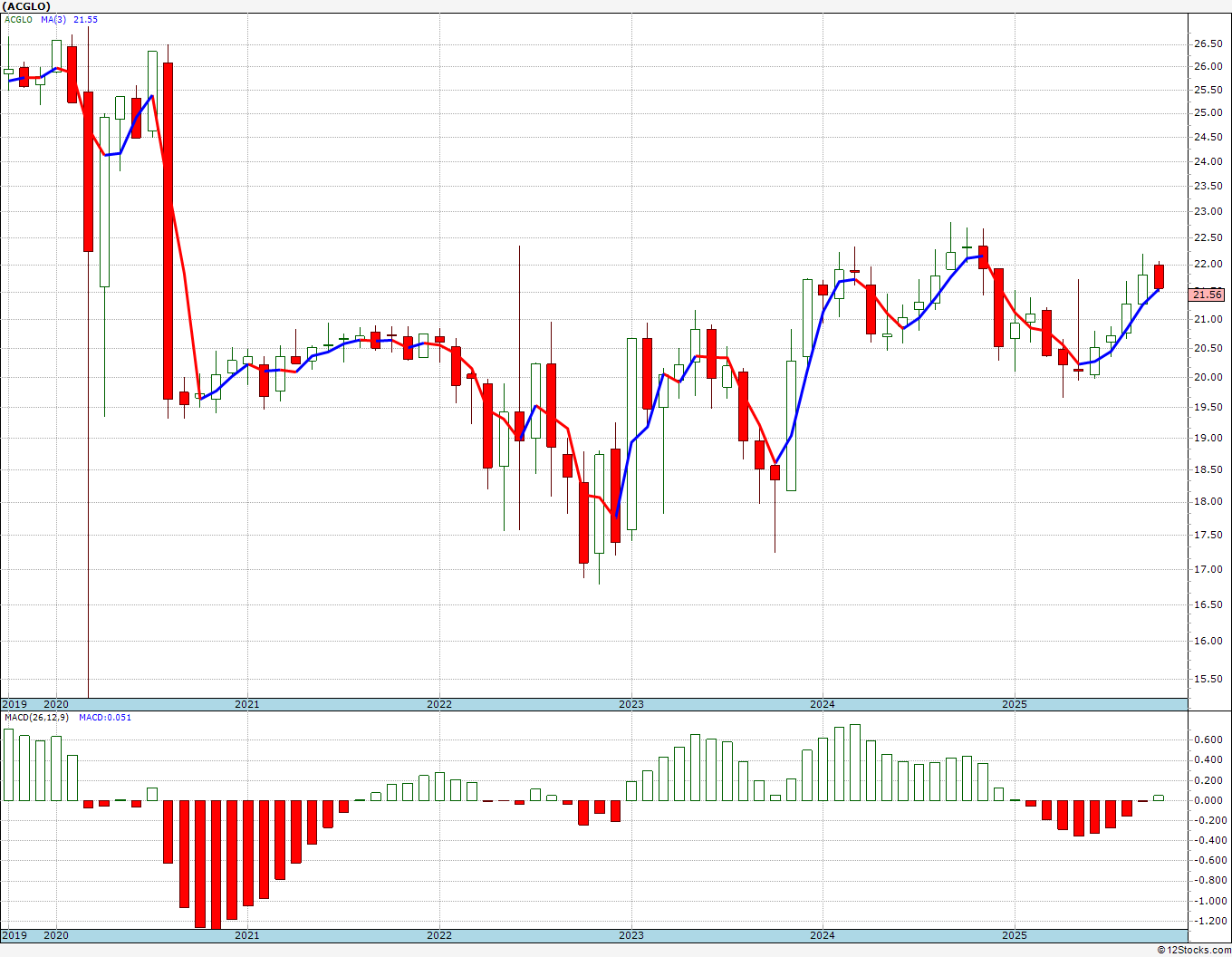
Task: Click the last green MACD histogram bar
Action: [x=1159, y=797]
